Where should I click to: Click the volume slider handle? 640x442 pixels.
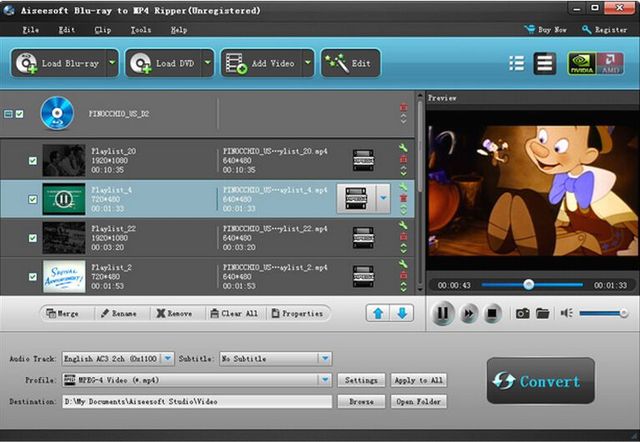tap(623, 313)
